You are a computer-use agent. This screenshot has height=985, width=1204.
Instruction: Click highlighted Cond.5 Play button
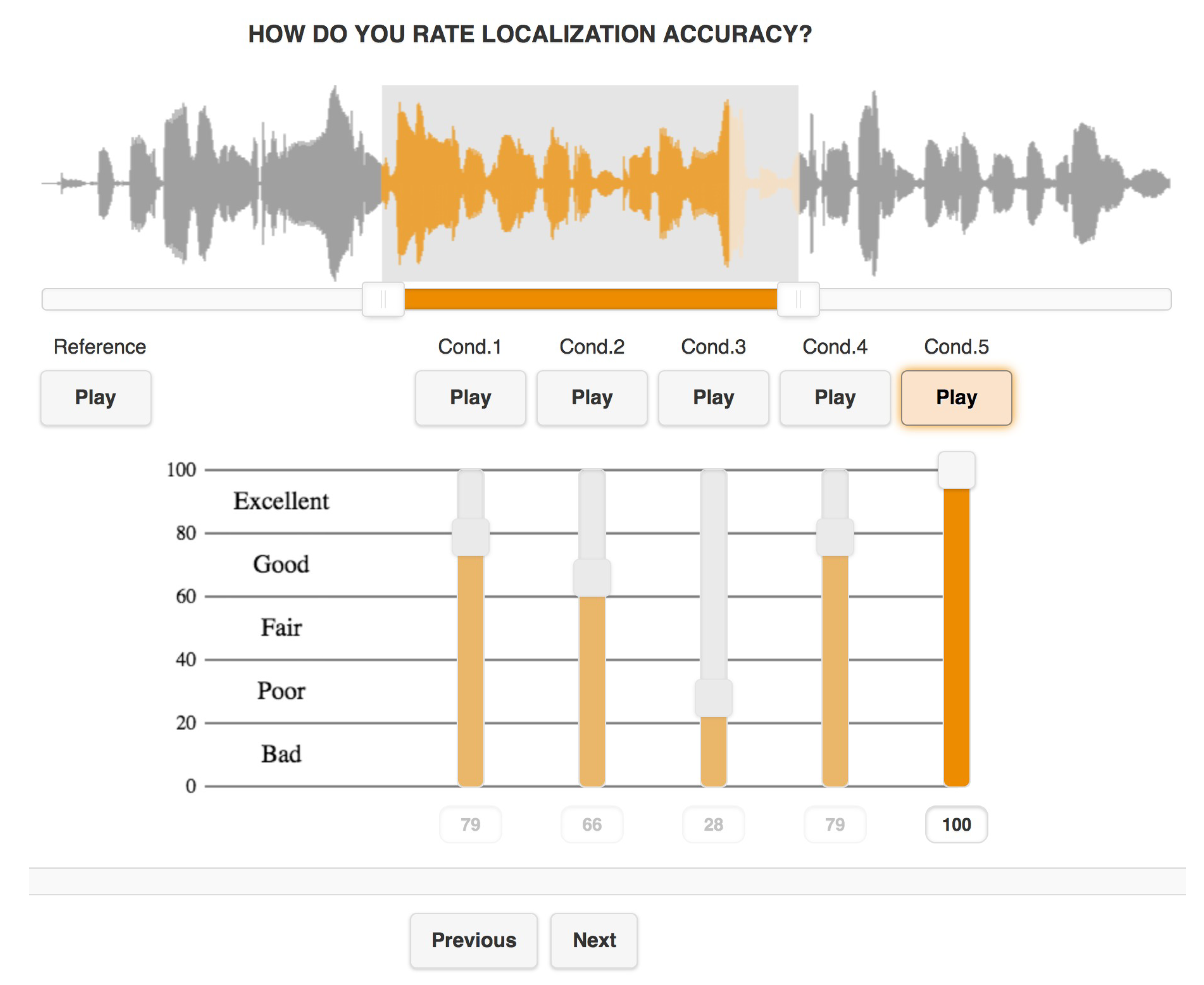956,398
